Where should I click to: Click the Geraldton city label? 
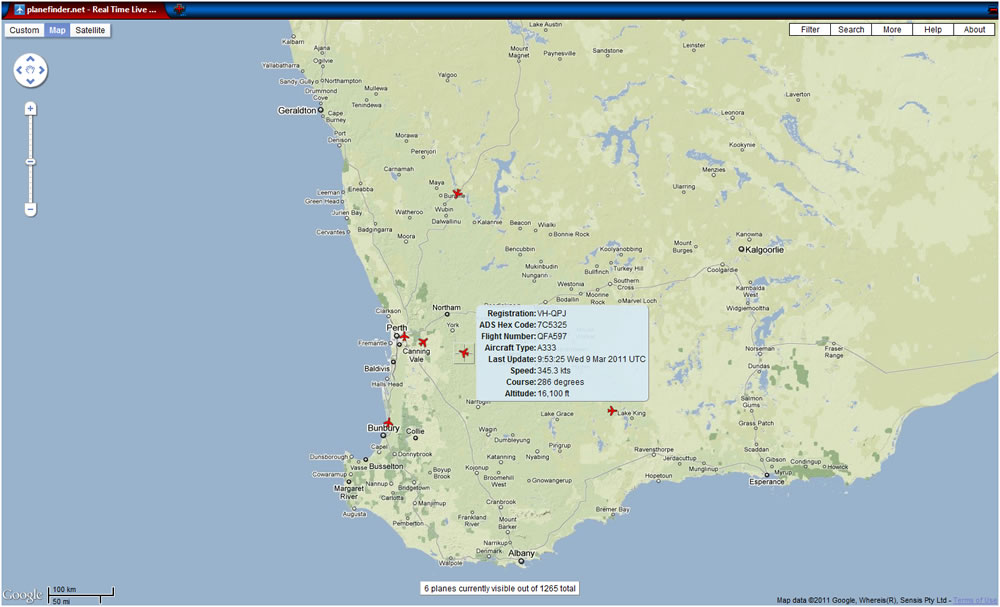tap(297, 110)
